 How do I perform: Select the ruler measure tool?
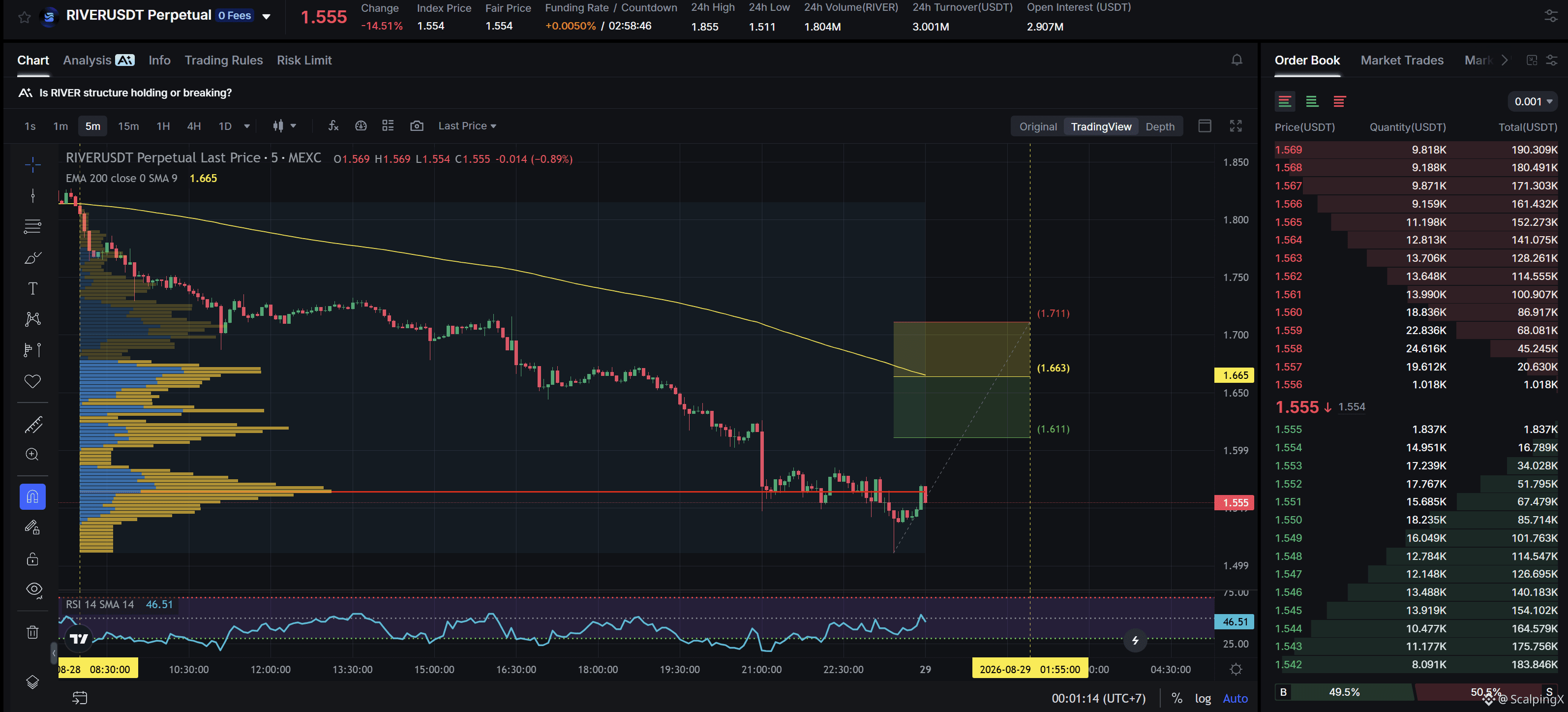[x=33, y=425]
